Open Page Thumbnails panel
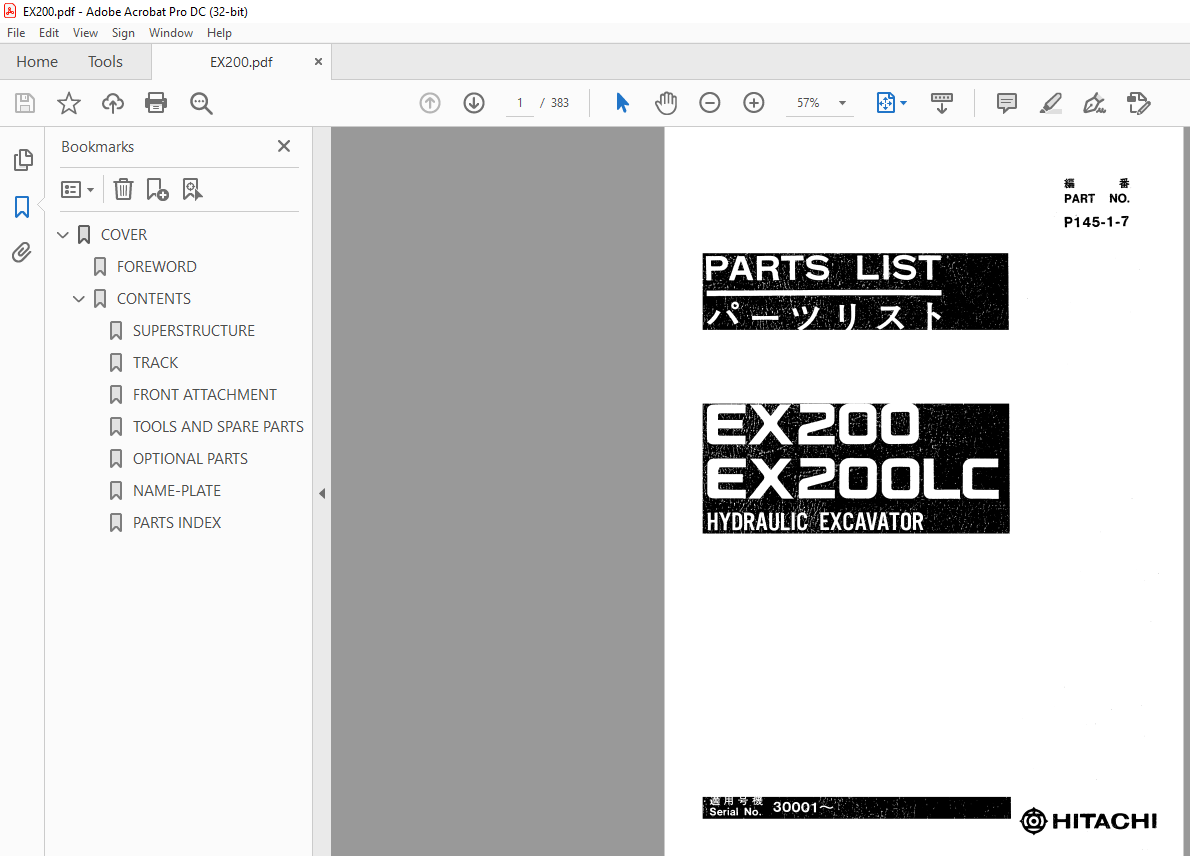The image size is (1190, 856). (23, 159)
